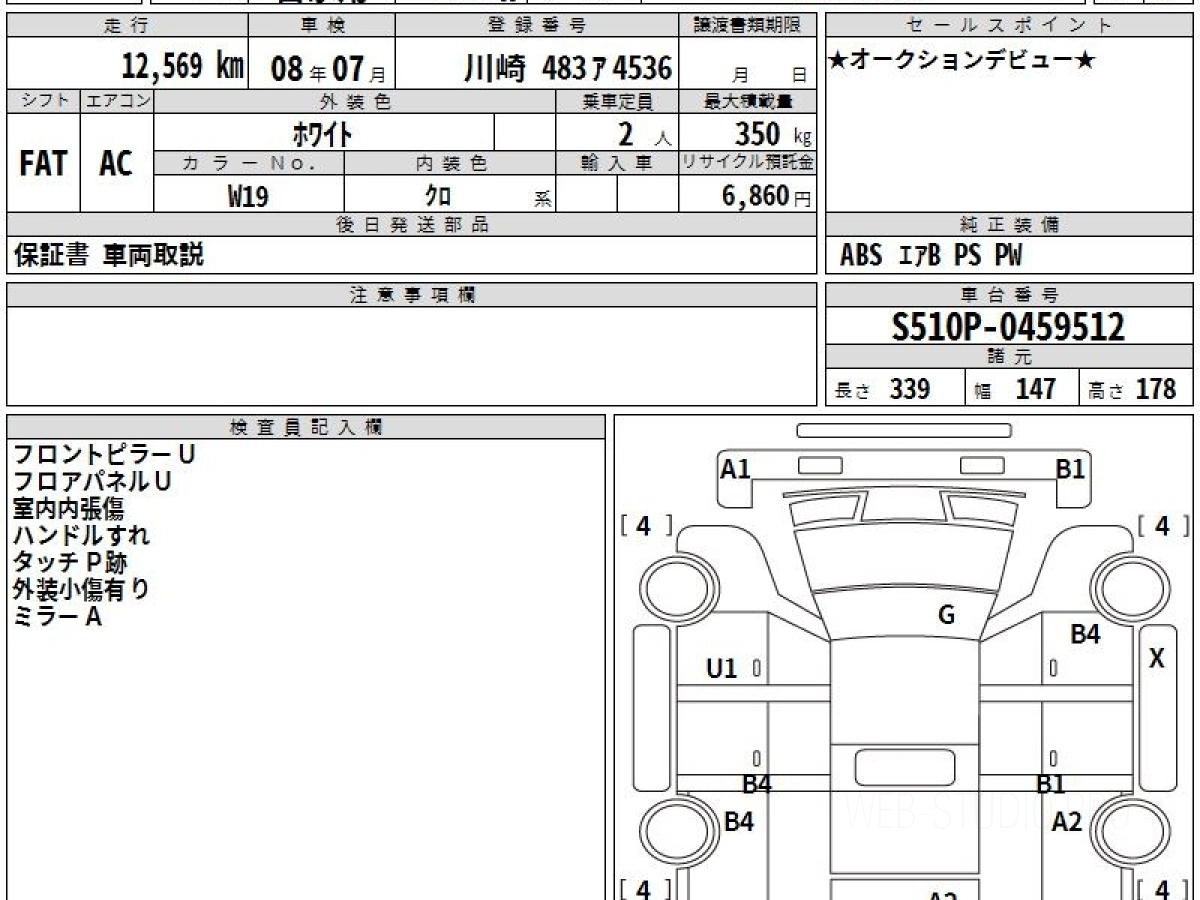Select the color code W19 cell

(248, 196)
